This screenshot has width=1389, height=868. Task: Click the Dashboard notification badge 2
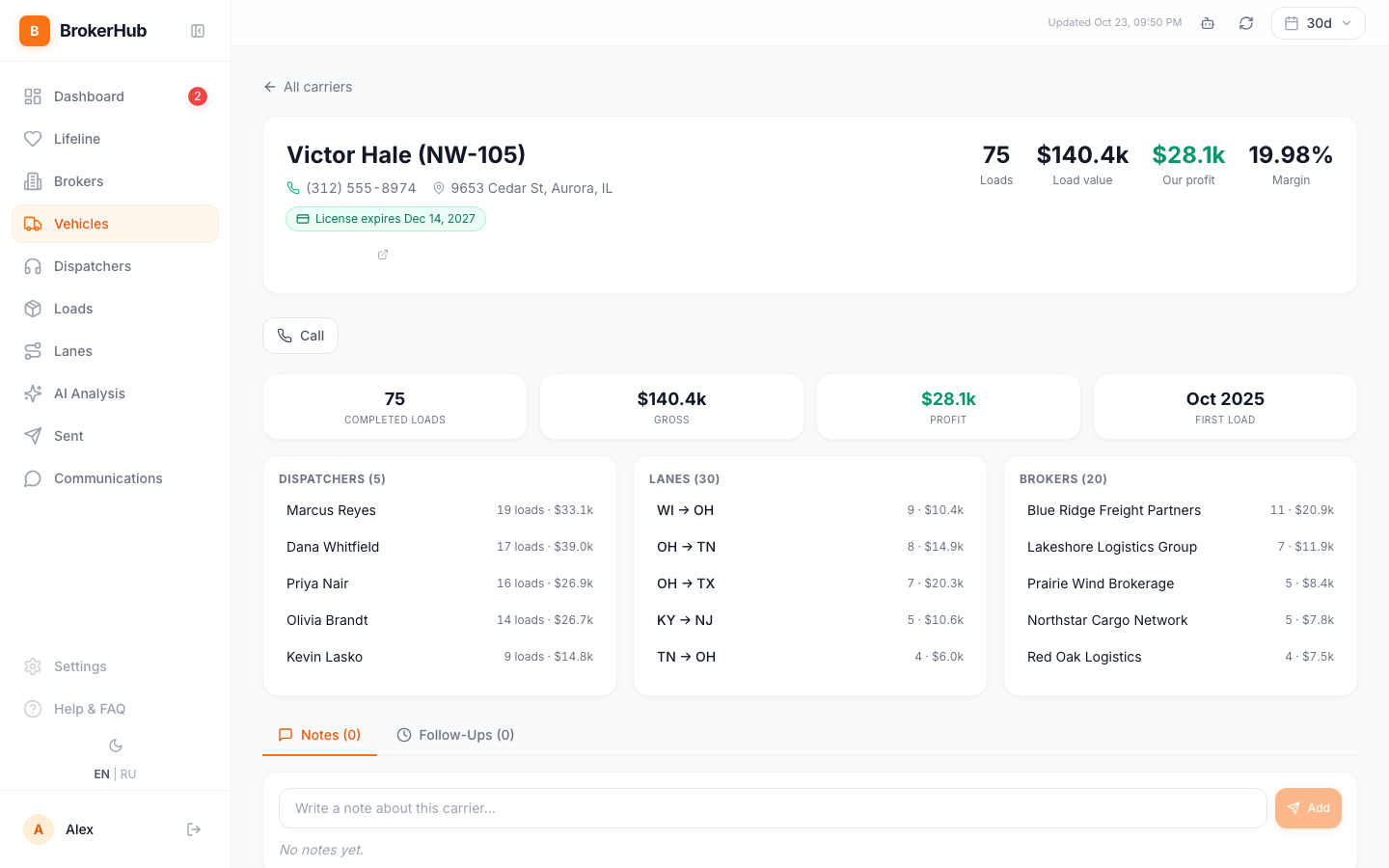197,96
